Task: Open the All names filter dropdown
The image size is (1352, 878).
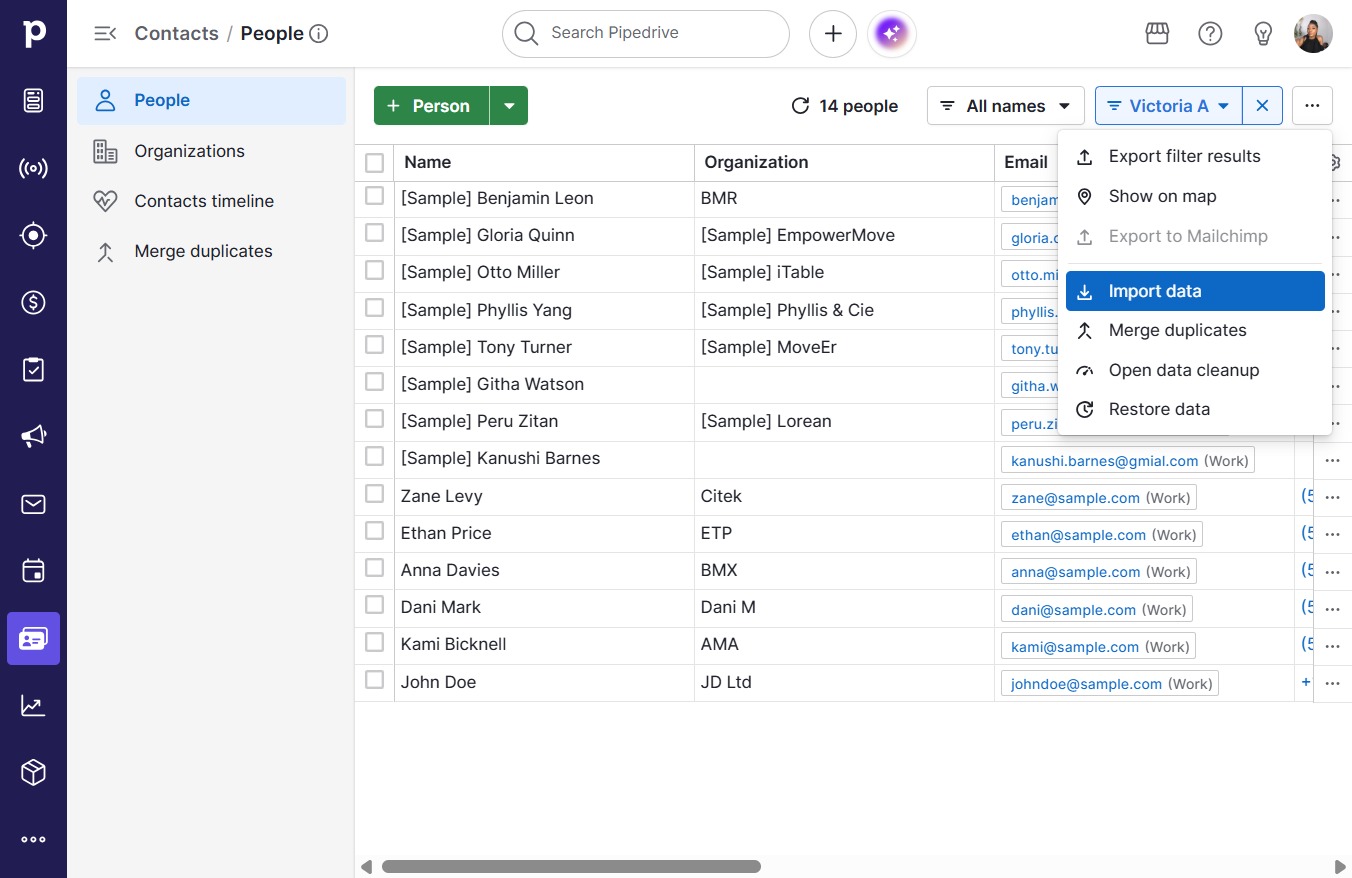Action: (1005, 106)
